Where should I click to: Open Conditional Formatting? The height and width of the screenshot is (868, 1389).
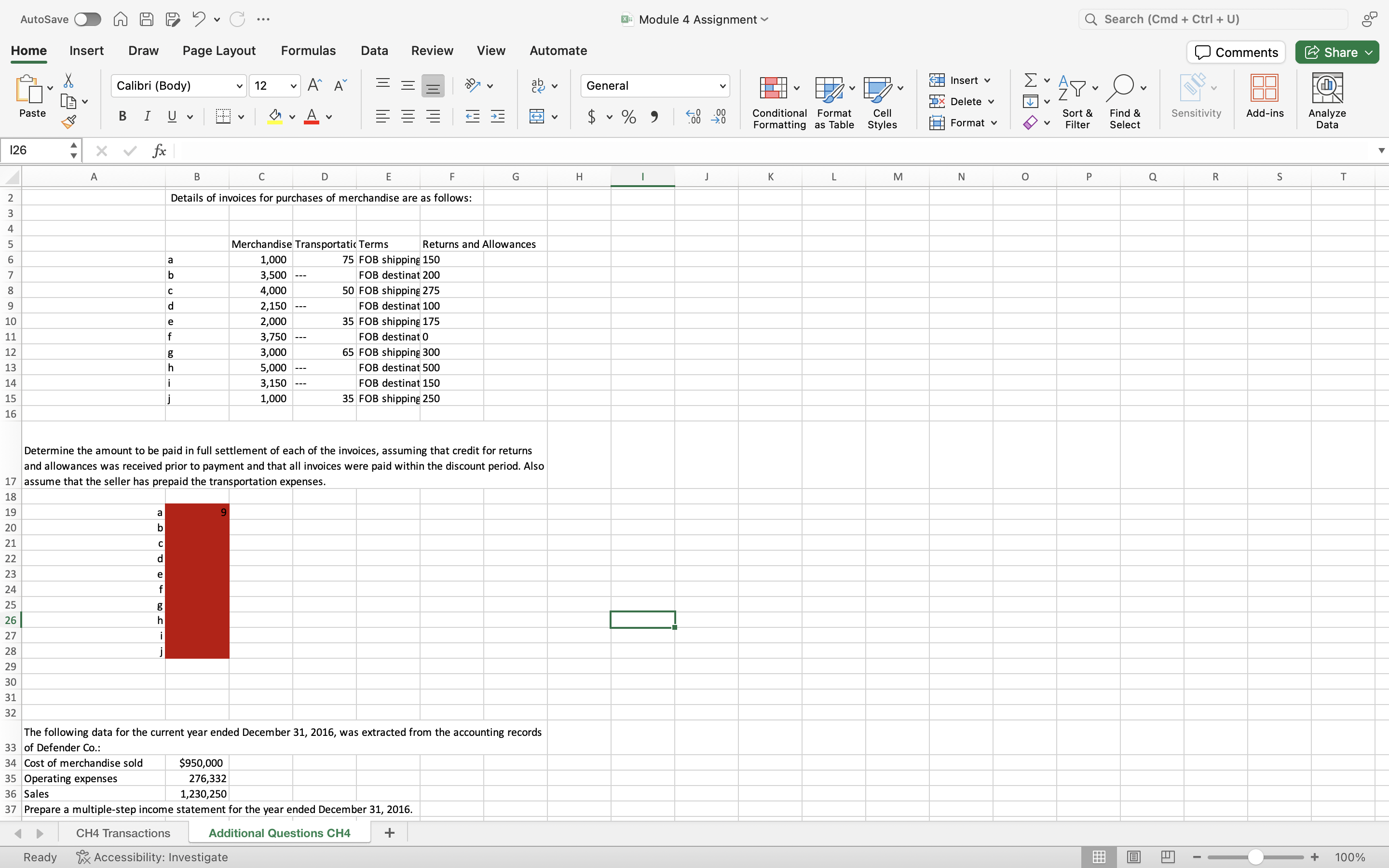click(779, 102)
